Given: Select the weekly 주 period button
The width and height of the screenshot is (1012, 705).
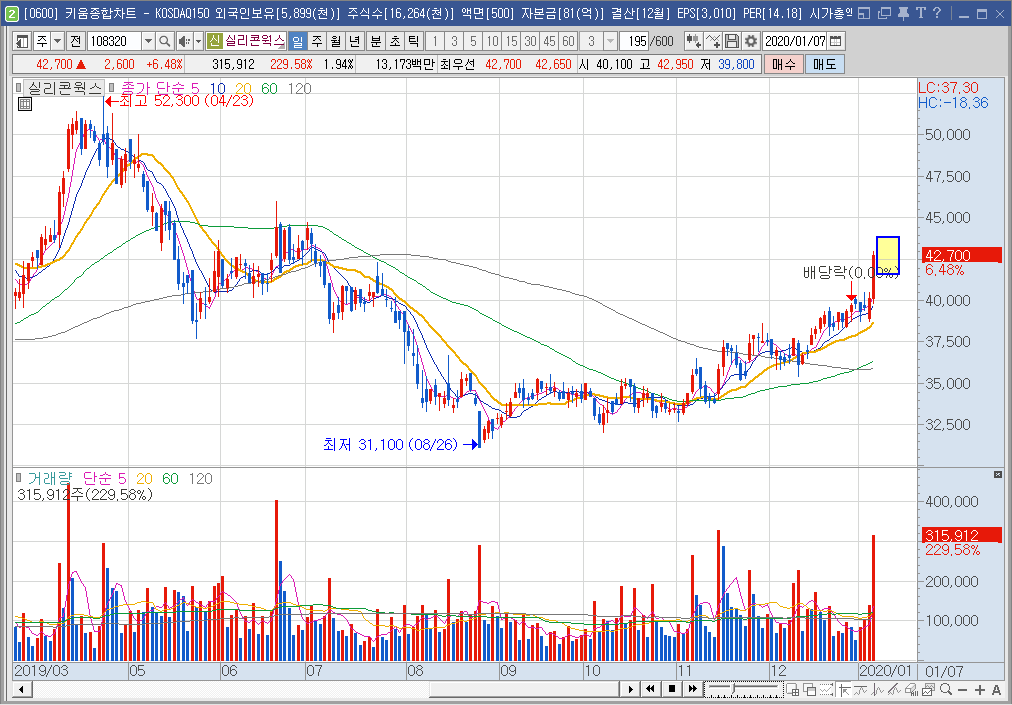Looking at the screenshot, I should point(317,41).
